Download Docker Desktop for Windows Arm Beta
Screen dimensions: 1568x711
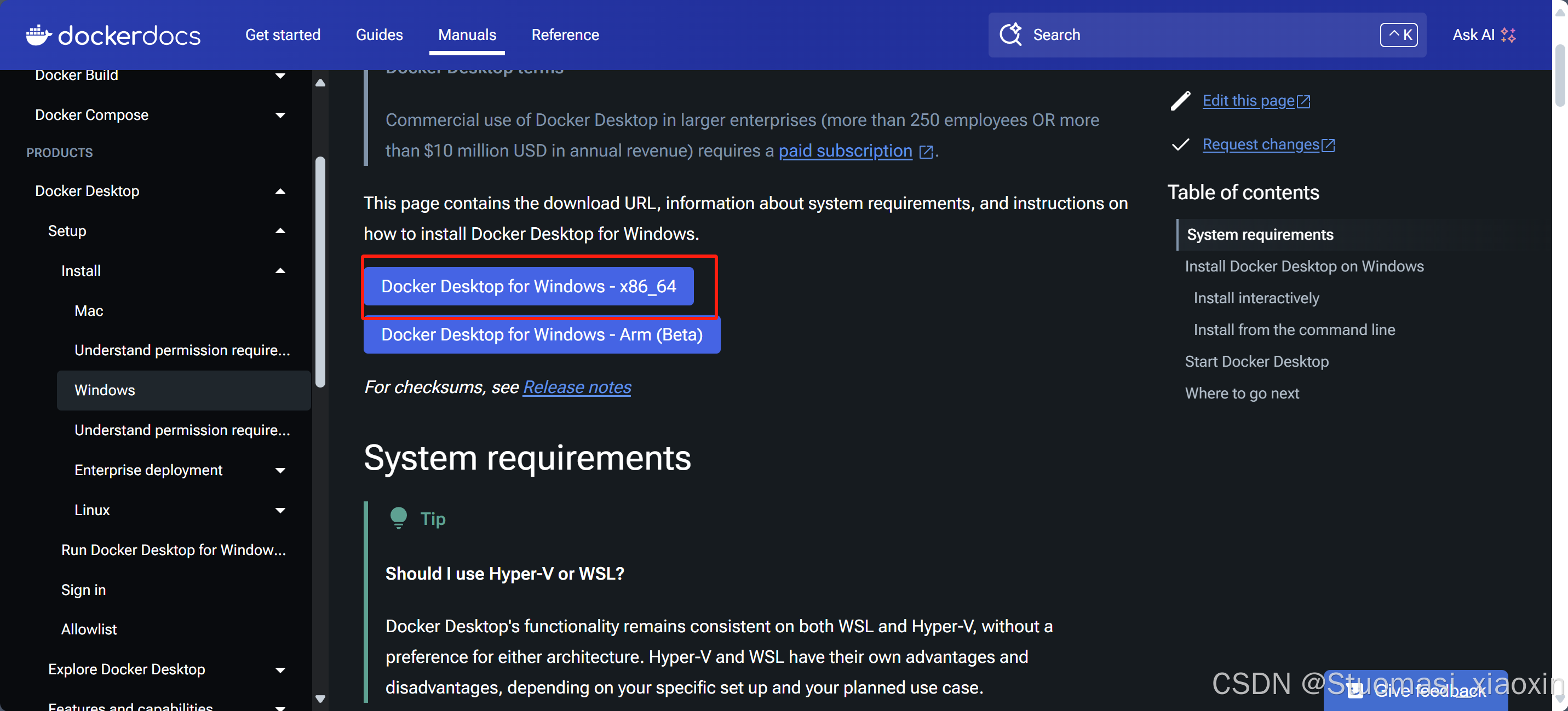click(x=542, y=334)
